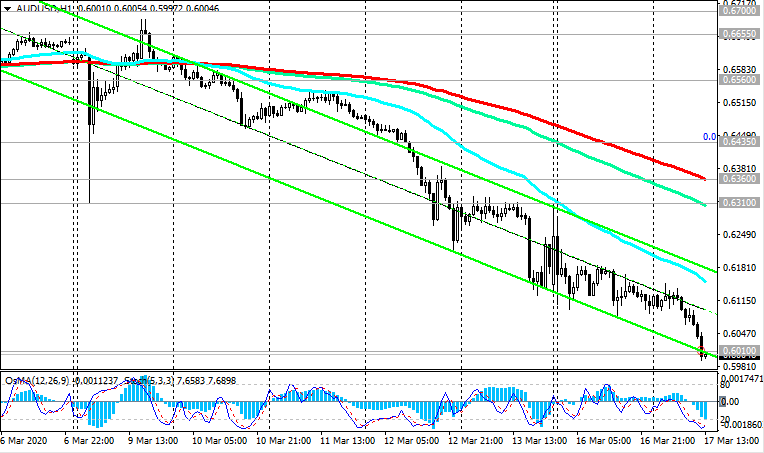Image resolution: width=764 pixels, height=453 pixels.
Task: Click the 12 Mar 05:00 time label
Action: (412, 441)
